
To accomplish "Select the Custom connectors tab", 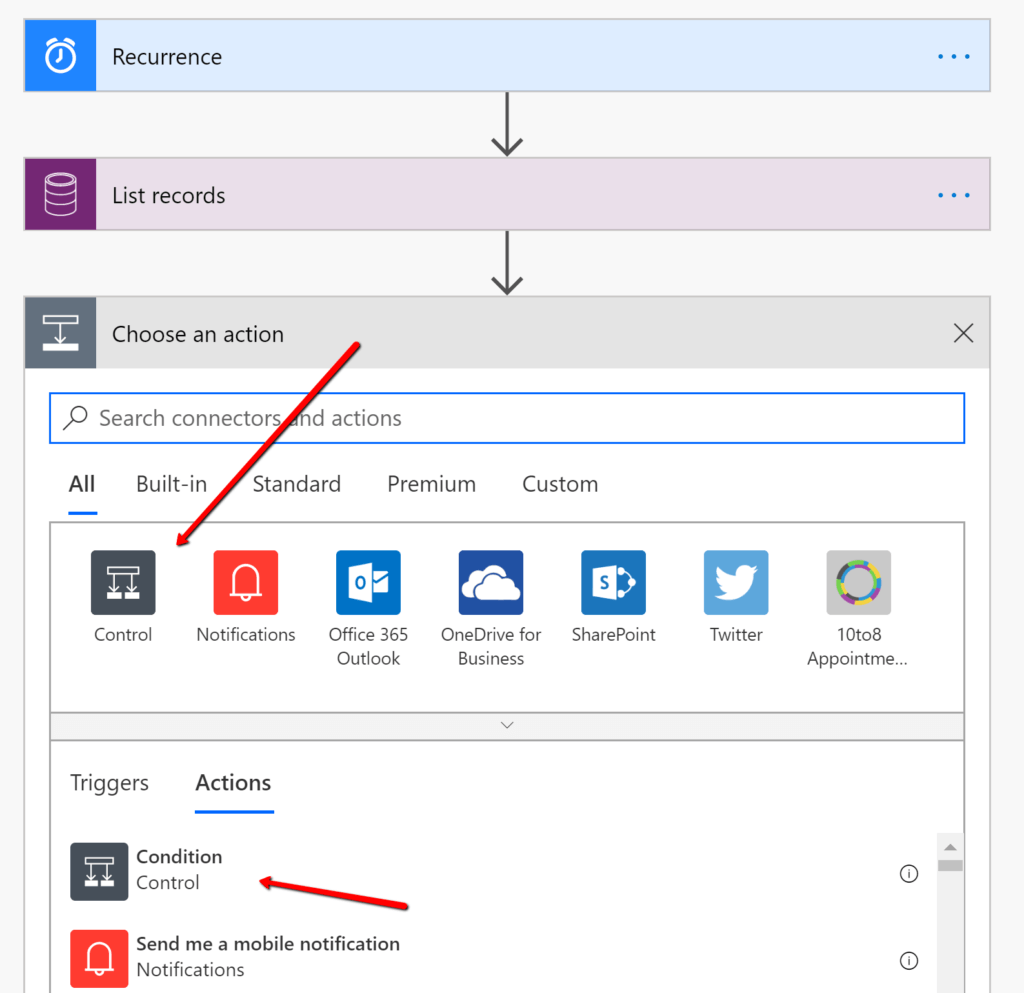I will 560,484.
